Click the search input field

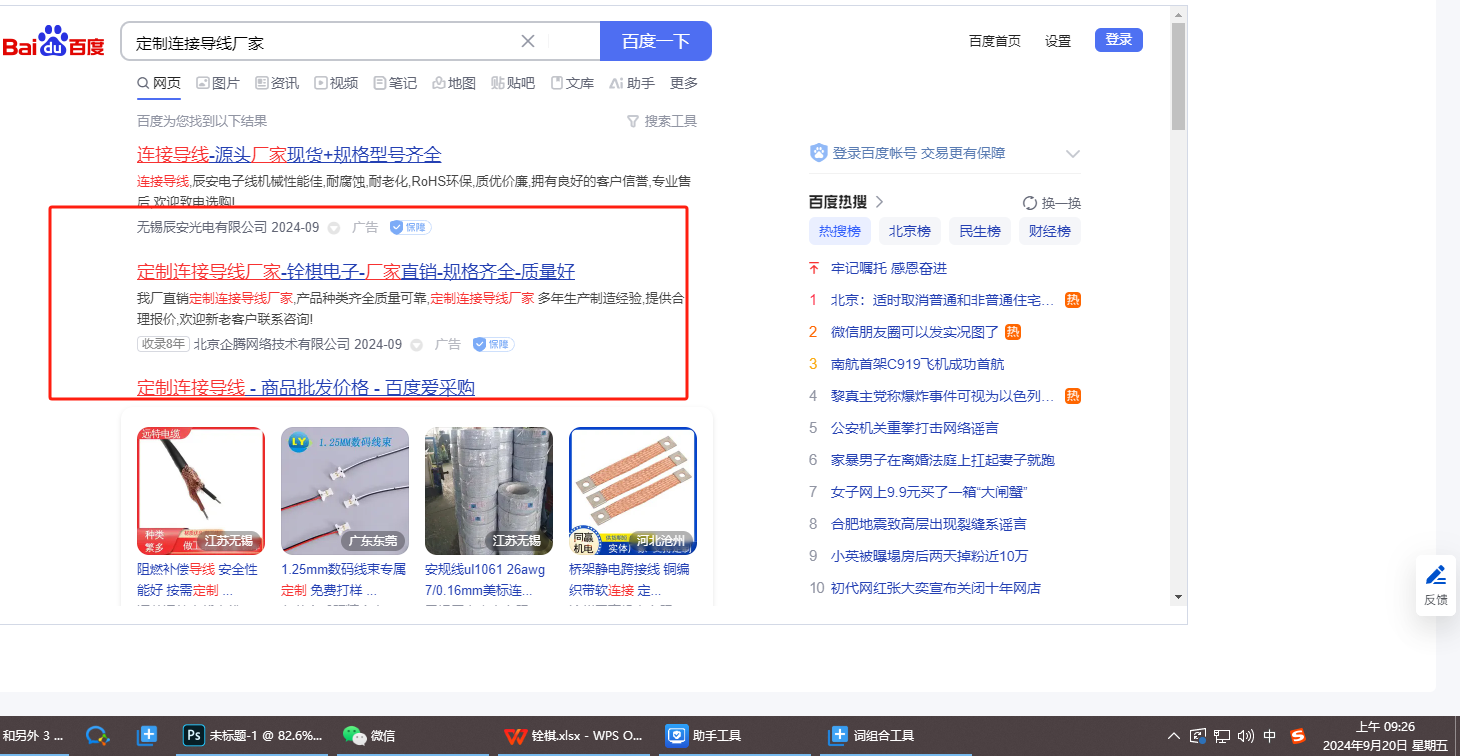[320, 42]
